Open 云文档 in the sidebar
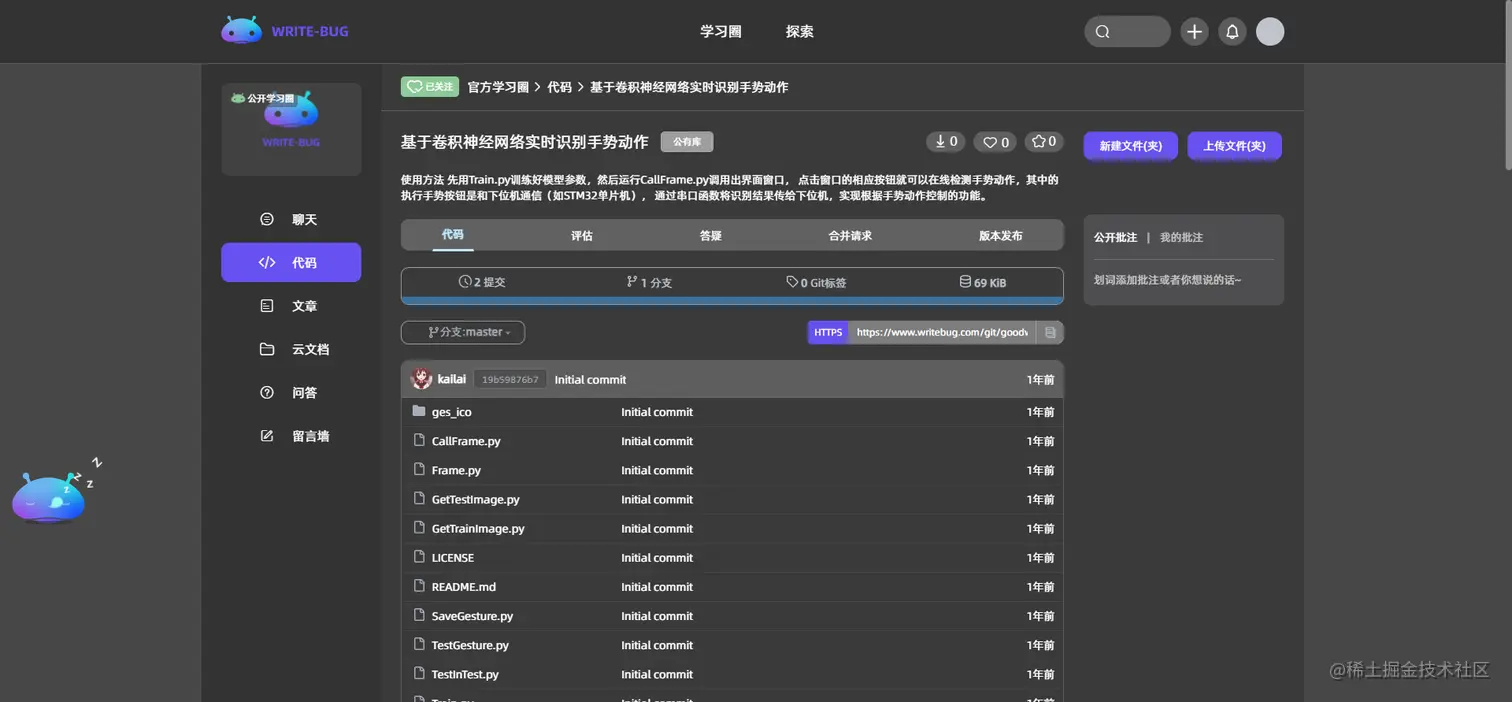The width and height of the screenshot is (1512, 702). pyautogui.click(x=291, y=349)
